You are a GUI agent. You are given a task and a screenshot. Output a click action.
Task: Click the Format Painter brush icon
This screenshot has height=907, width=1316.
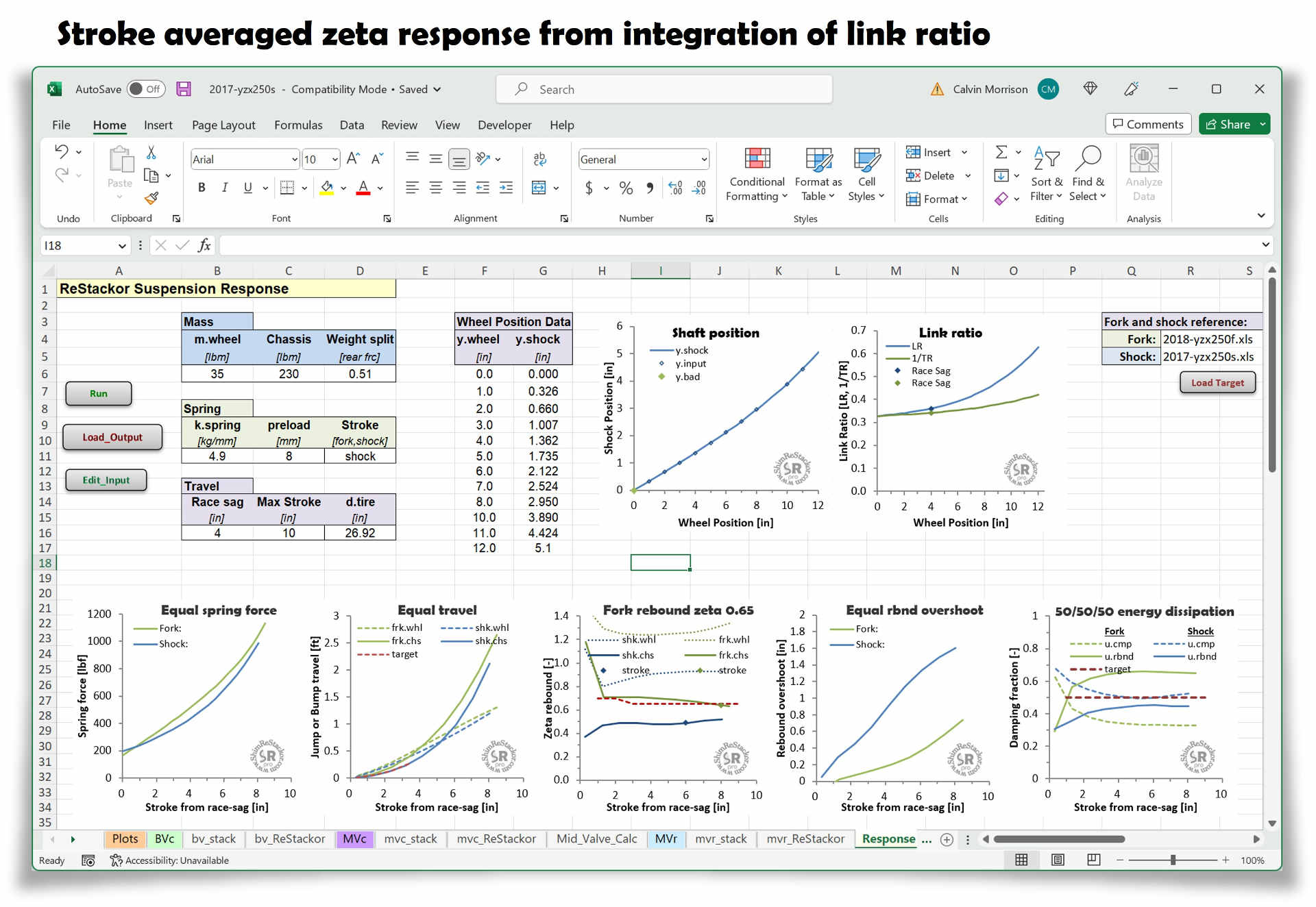point(151,198)
